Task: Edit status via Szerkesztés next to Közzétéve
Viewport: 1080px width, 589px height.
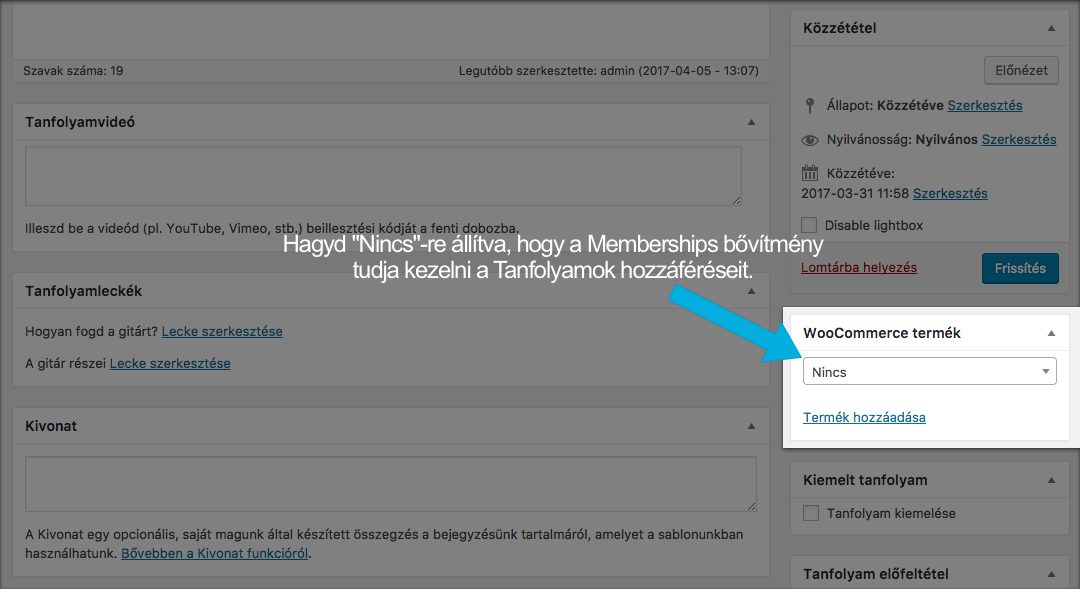Action: click(x=984, y=105)
